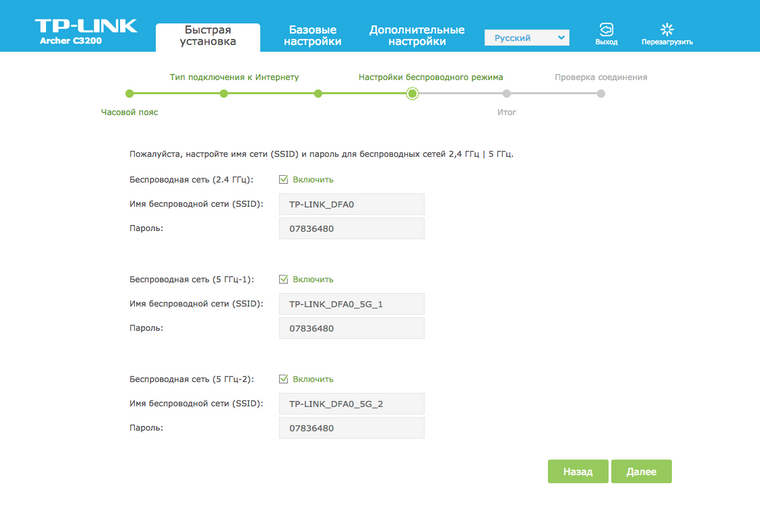
Task: Click the Назад button
Action: [x=578, y=471]
